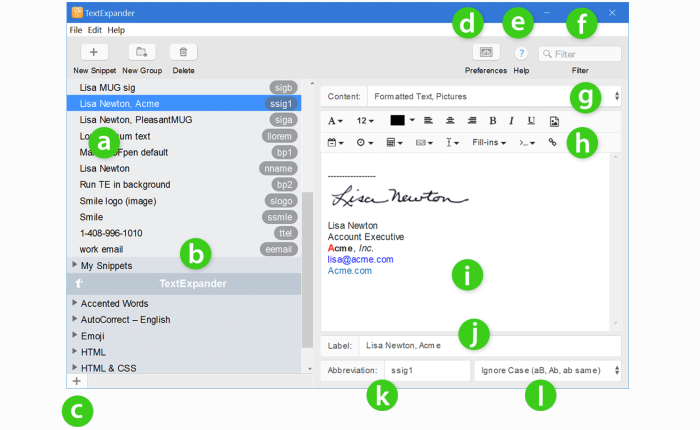Viewport: 700px width, 430px height.
Task: Open the time macro clock dropdown
Action: pos(365,142)
